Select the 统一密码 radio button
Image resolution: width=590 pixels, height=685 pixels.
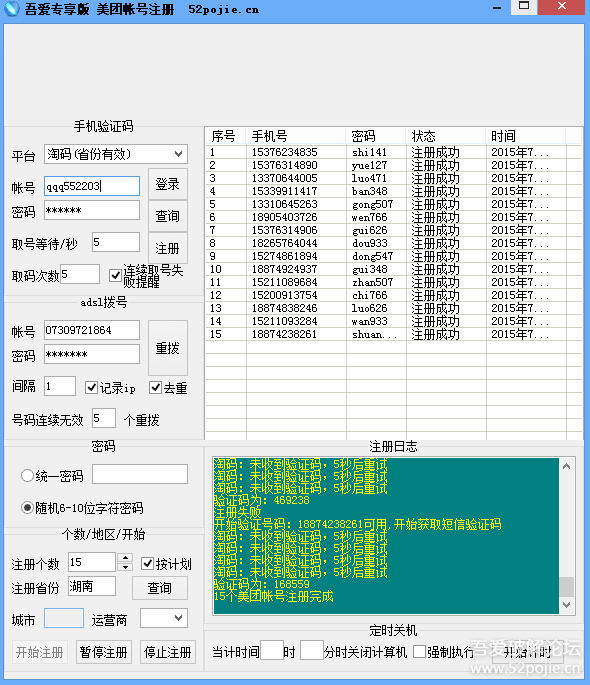tap(27, 475)
